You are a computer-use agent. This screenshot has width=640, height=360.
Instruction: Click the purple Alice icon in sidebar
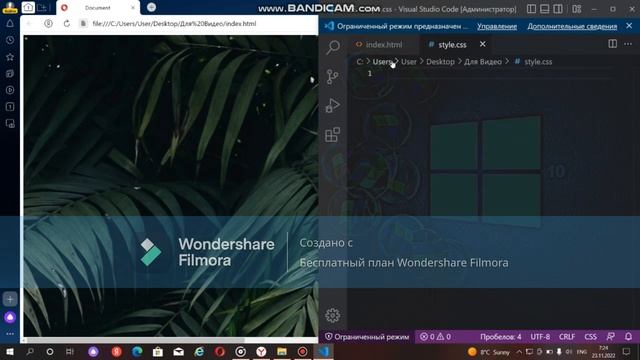tap(10, 317)
